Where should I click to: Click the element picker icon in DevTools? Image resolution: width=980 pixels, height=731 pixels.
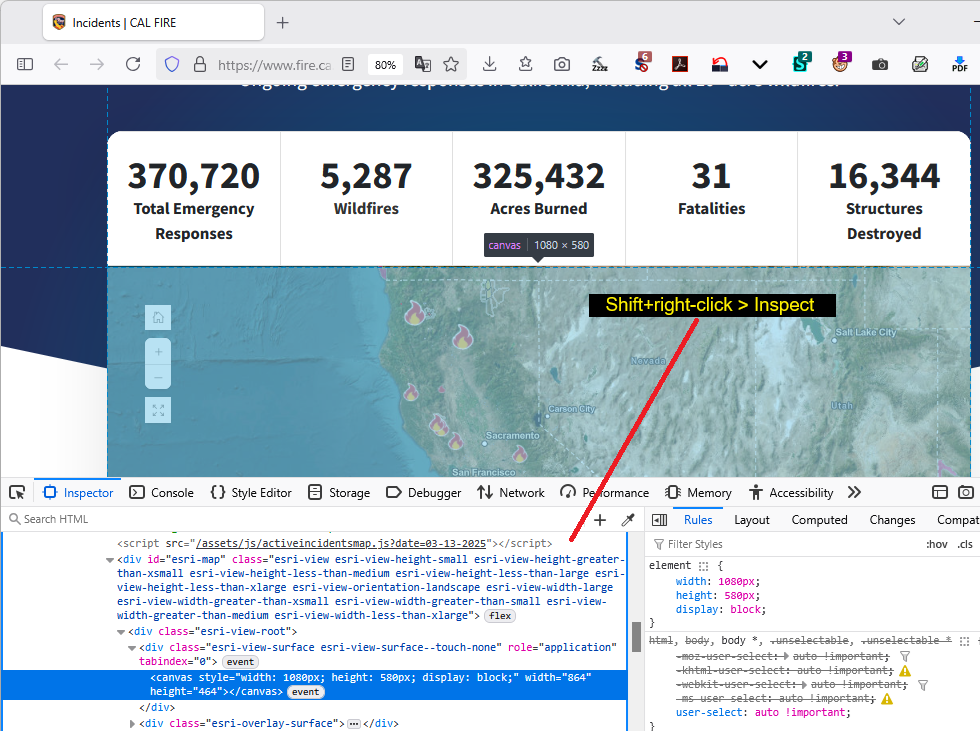pos(17,492)
